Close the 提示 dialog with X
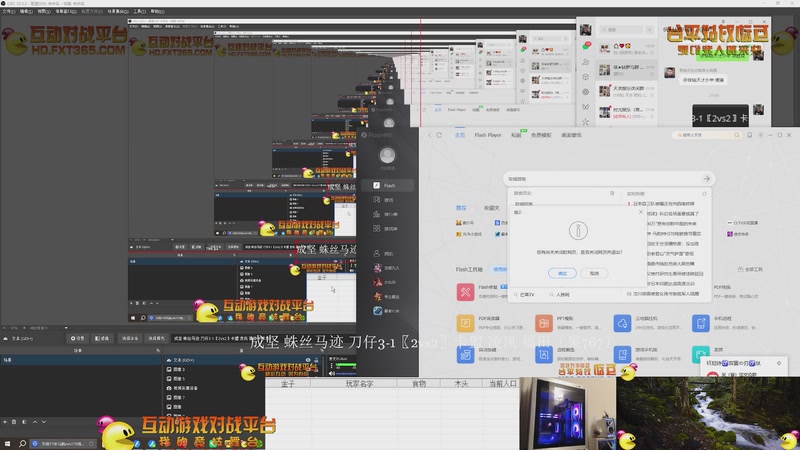This screenshot has height=450, width=800. click(641, 212)
